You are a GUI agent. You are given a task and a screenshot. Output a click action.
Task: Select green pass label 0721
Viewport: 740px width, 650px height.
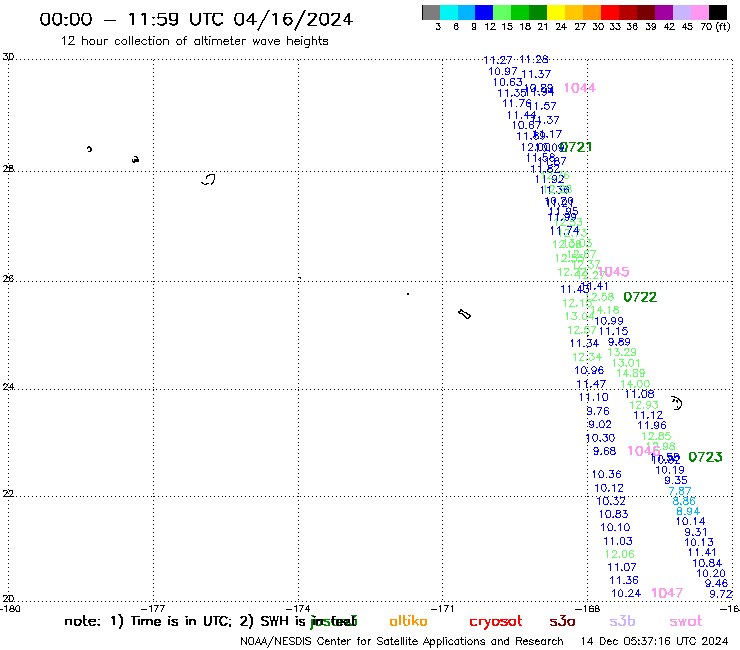(x=575, y=147)
